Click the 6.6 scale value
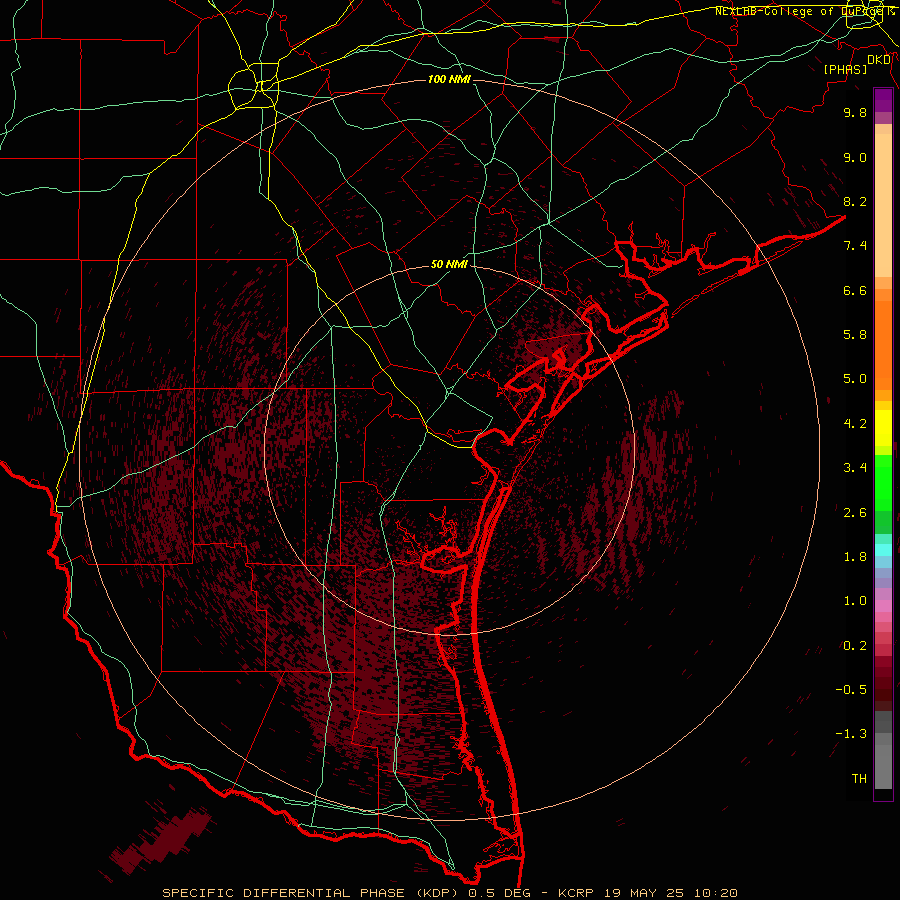 (x=855, y=290)
